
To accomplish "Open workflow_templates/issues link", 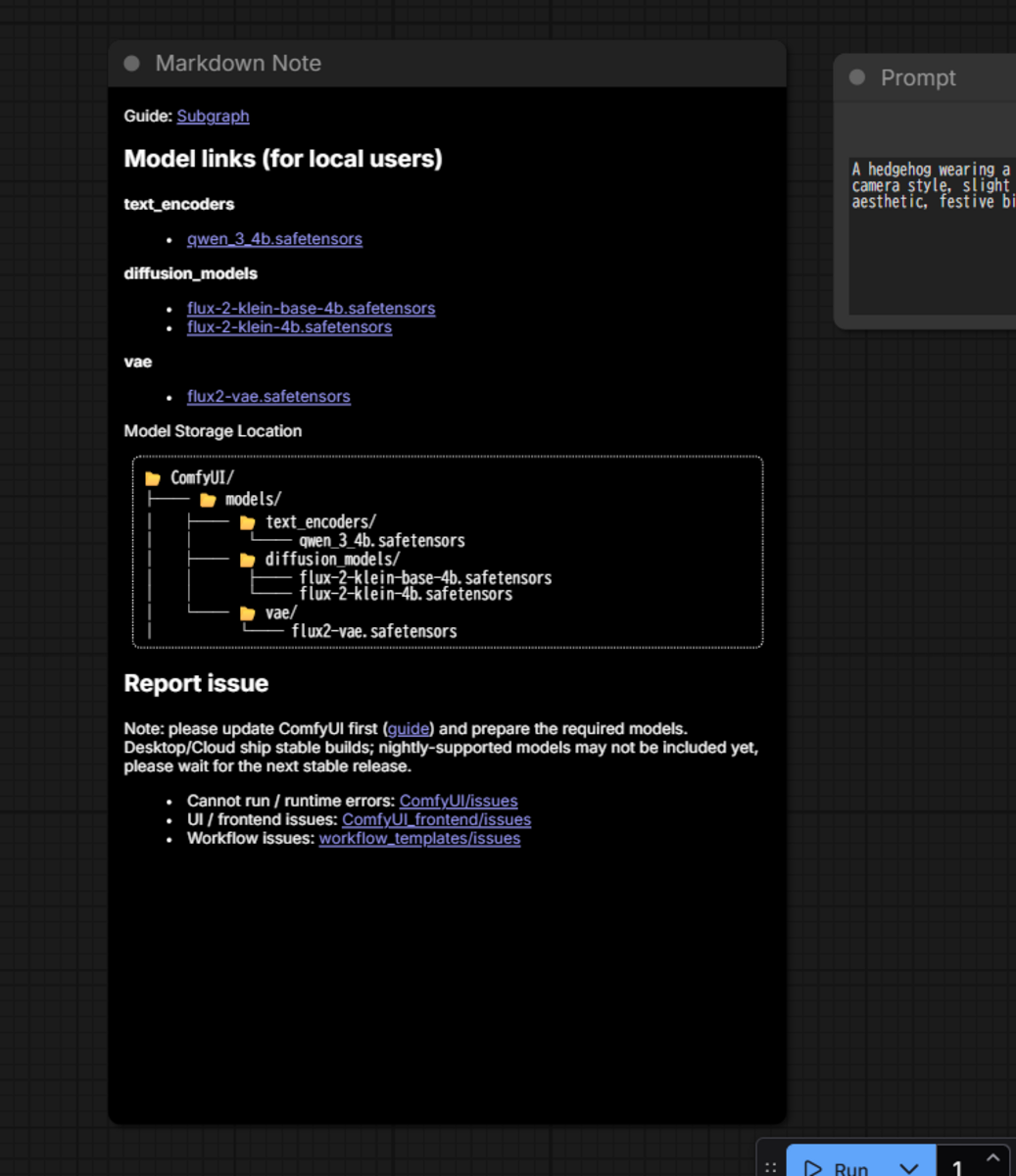I will point(419,838).
